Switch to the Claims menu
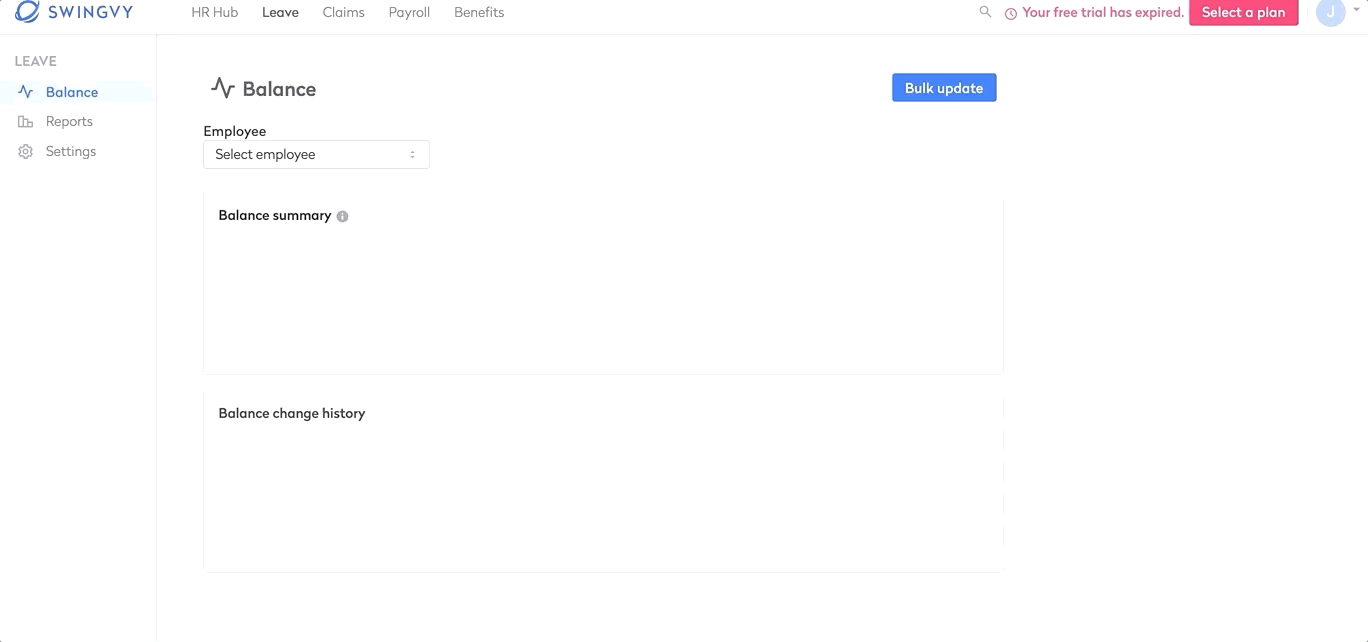The width and height of the screenshot is (1368, 642). 343,12
